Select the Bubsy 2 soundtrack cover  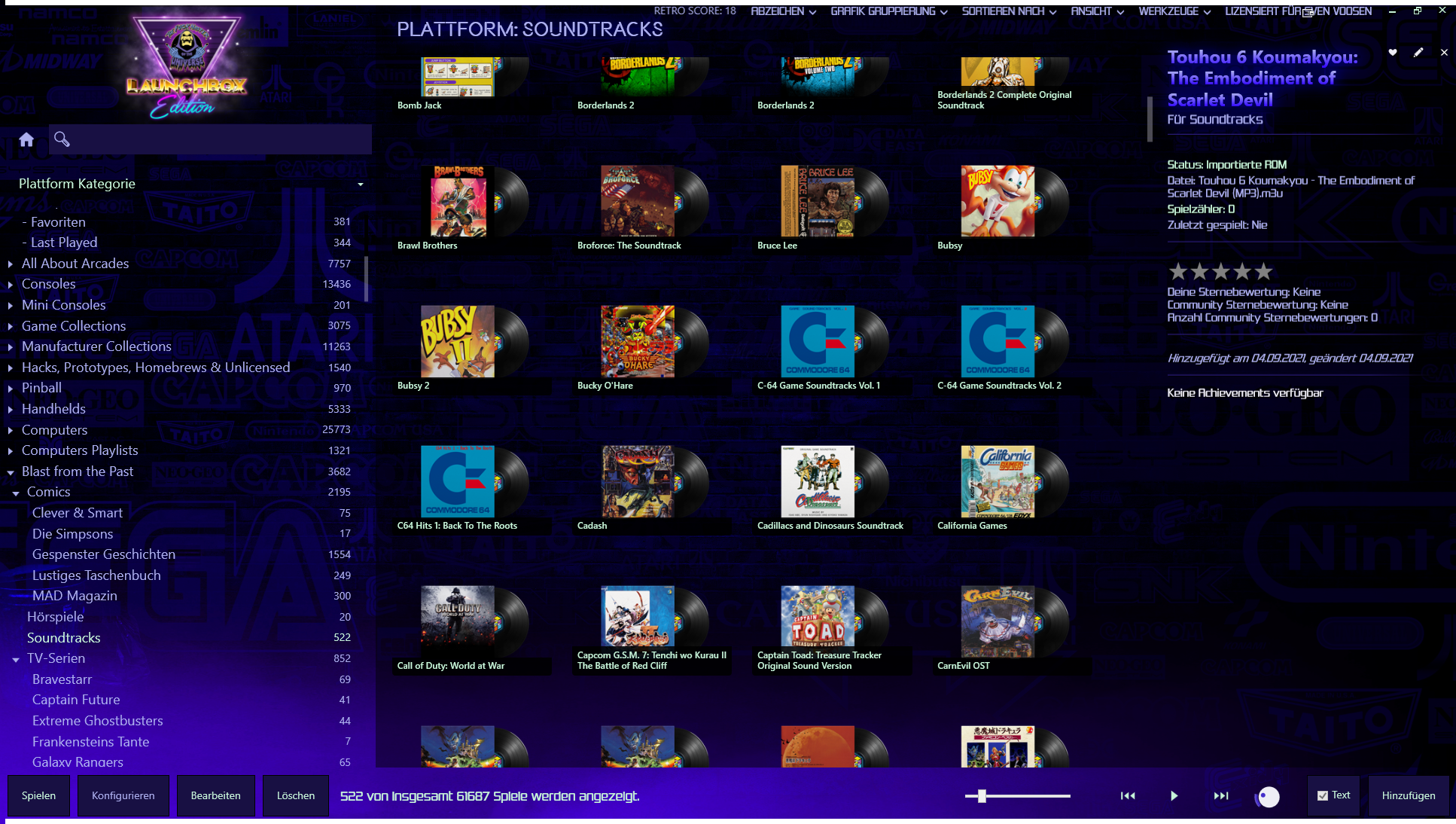click(457, 341)
